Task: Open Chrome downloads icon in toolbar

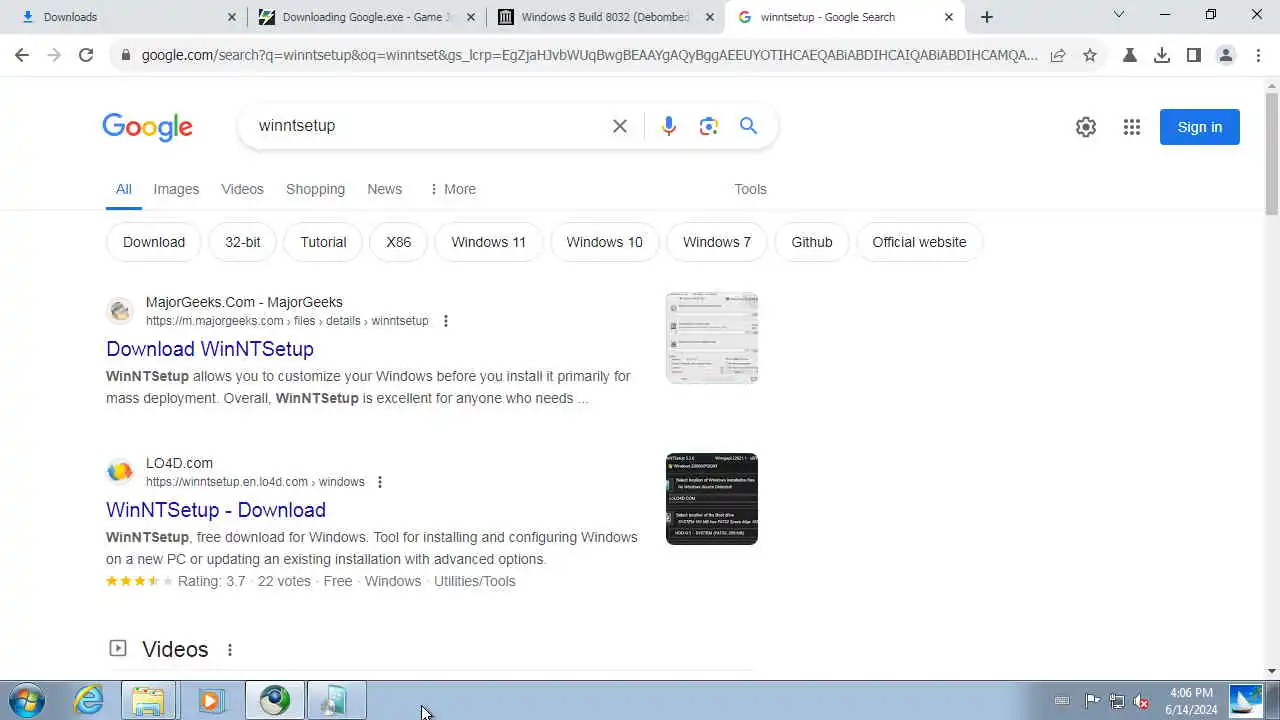Action: pyautogui.click(x=1162, y=56)
